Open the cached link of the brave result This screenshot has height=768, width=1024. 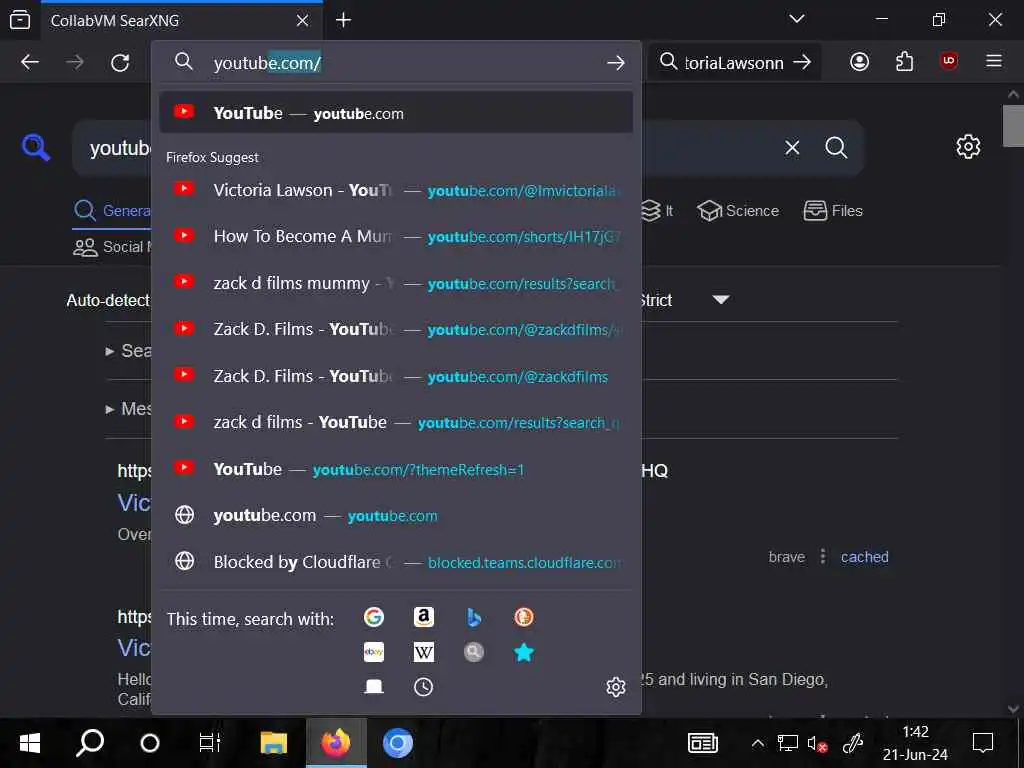864,557
